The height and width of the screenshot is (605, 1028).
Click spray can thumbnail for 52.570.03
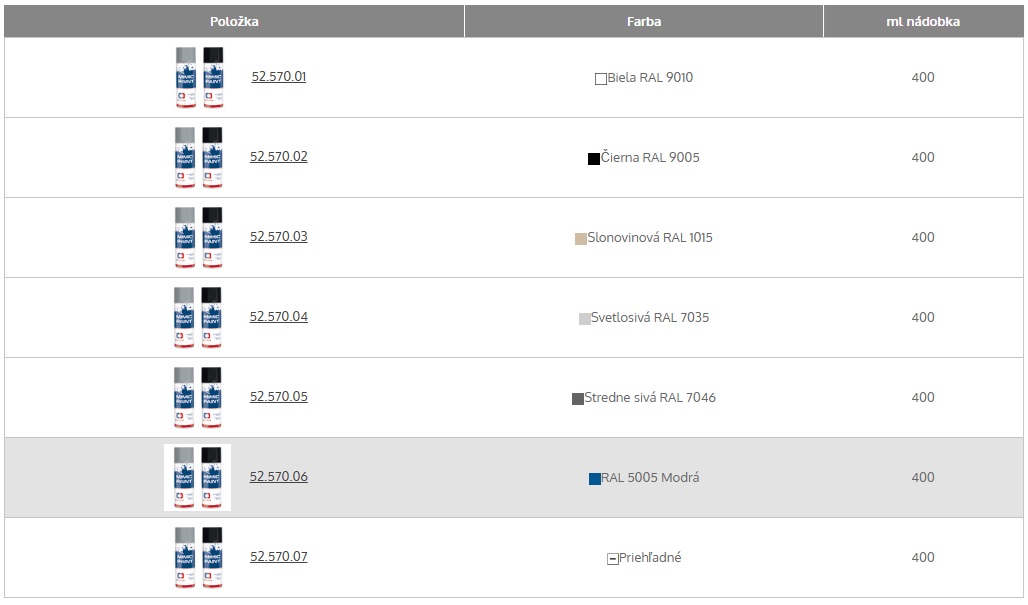click(198, 237)
